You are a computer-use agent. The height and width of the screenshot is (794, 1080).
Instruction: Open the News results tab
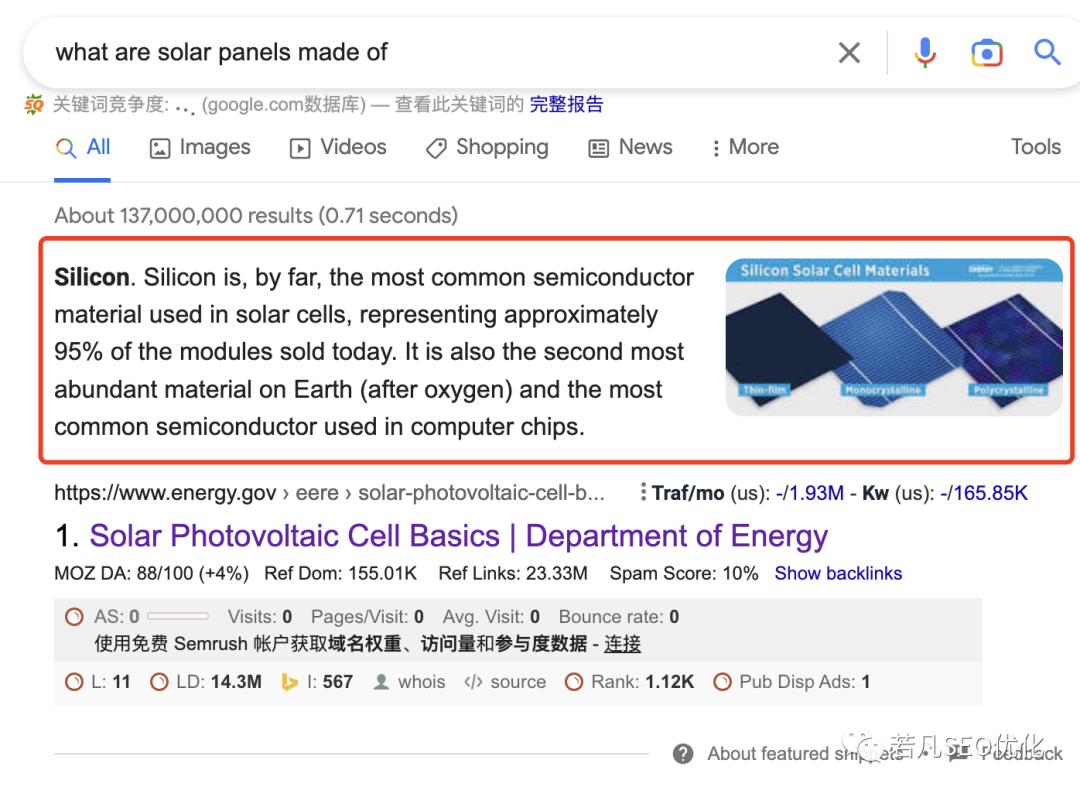630,147
